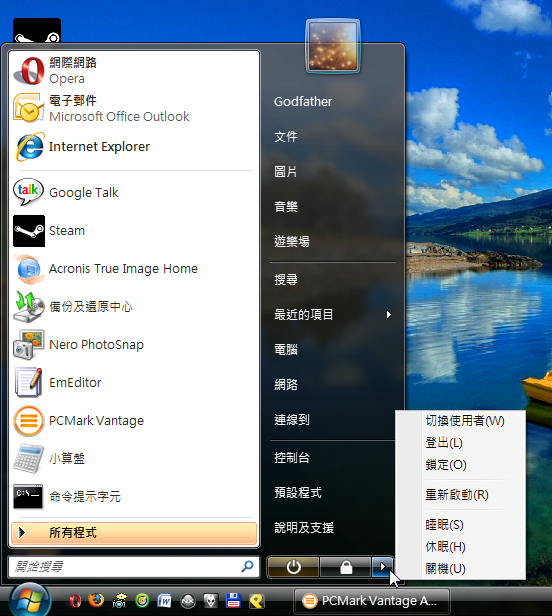Open 電腦 (Computer)
552x616 pixels.
(286, 349)
